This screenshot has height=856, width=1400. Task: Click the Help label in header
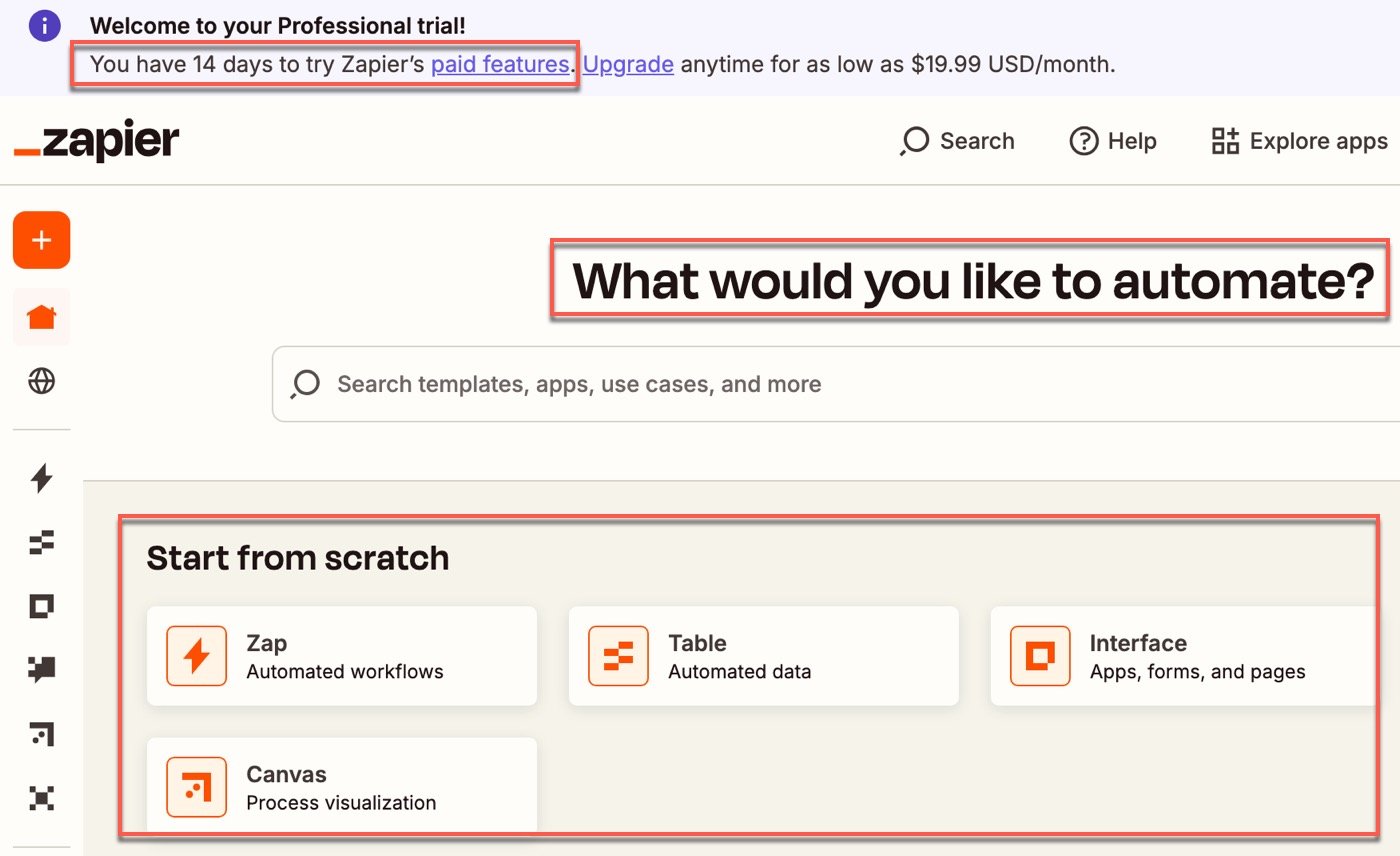pyautogui.click(x=1132, y=141)
